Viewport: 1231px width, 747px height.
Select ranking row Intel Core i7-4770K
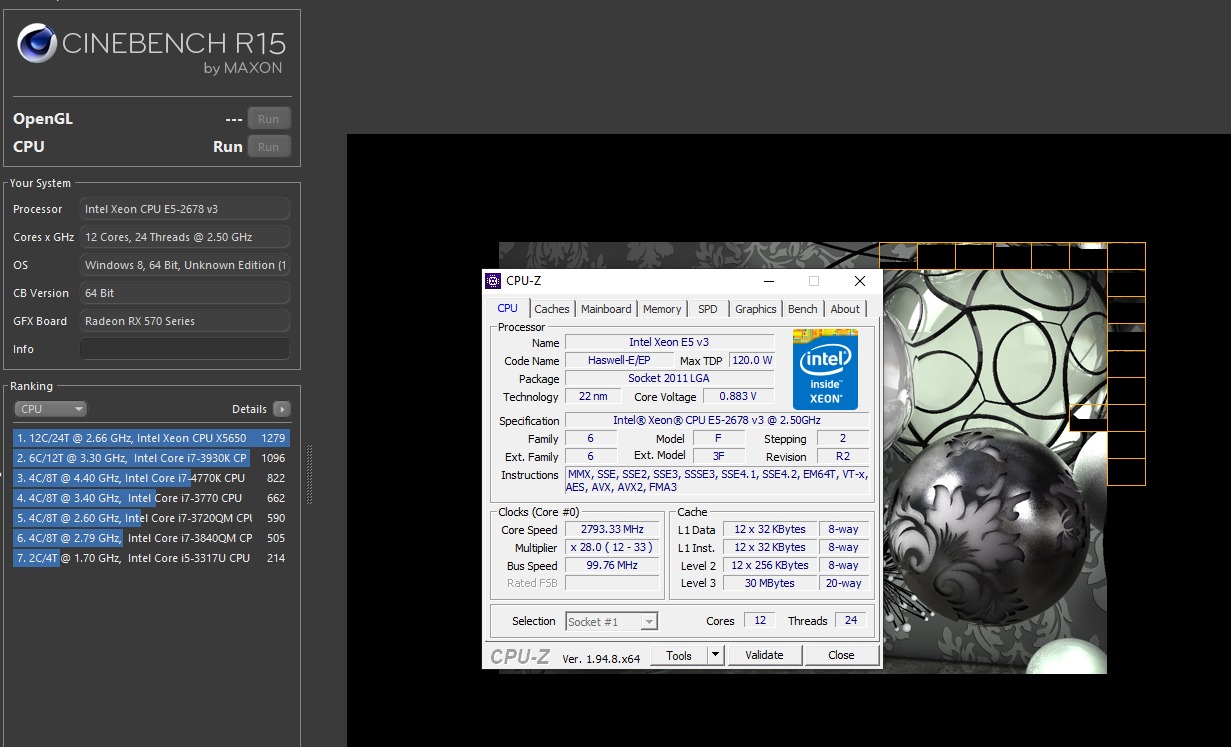tap(151, 478)
